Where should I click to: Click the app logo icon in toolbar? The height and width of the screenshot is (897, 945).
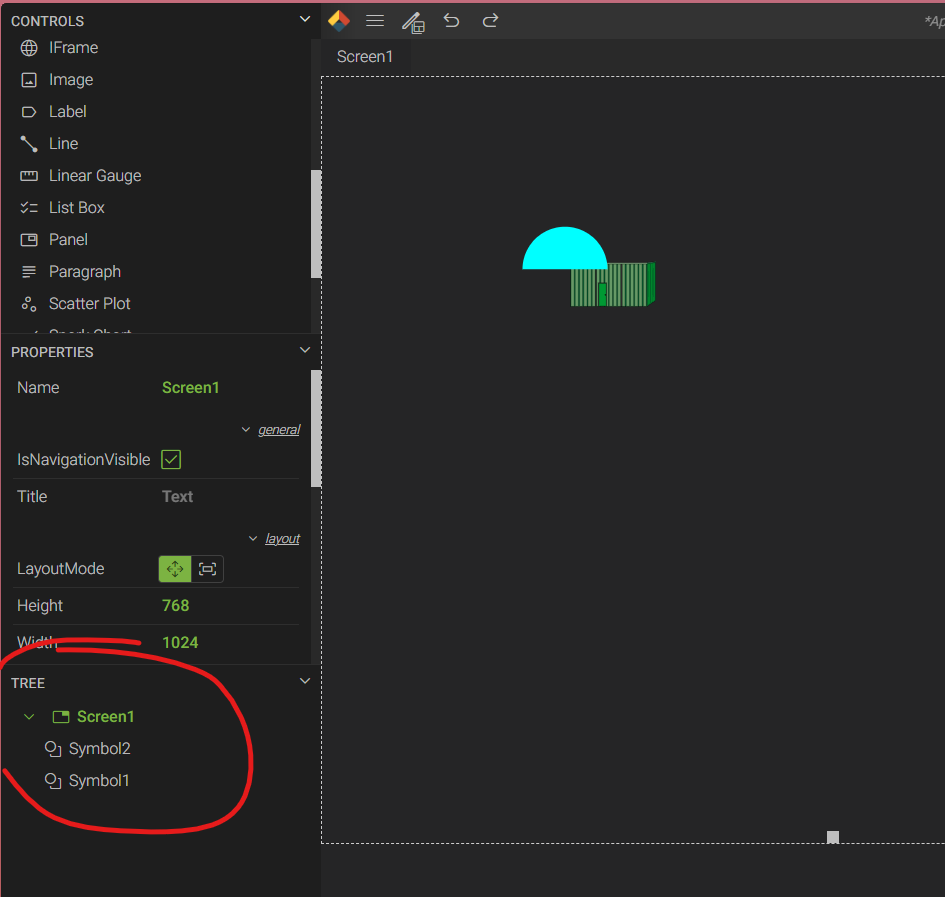pyautogui.click(x=339, y=20)
